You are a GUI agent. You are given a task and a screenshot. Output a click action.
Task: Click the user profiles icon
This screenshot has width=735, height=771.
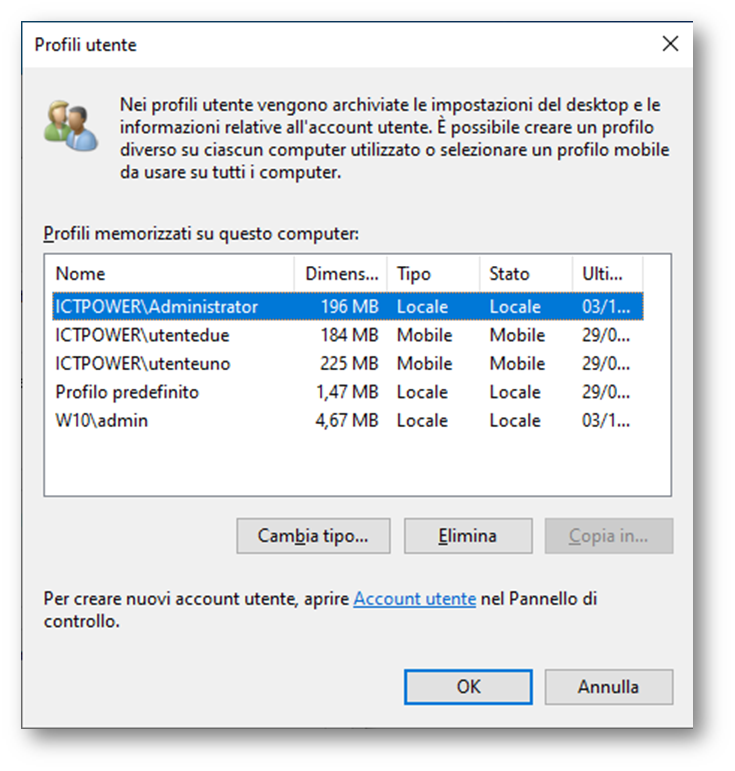tap(71, 124)
